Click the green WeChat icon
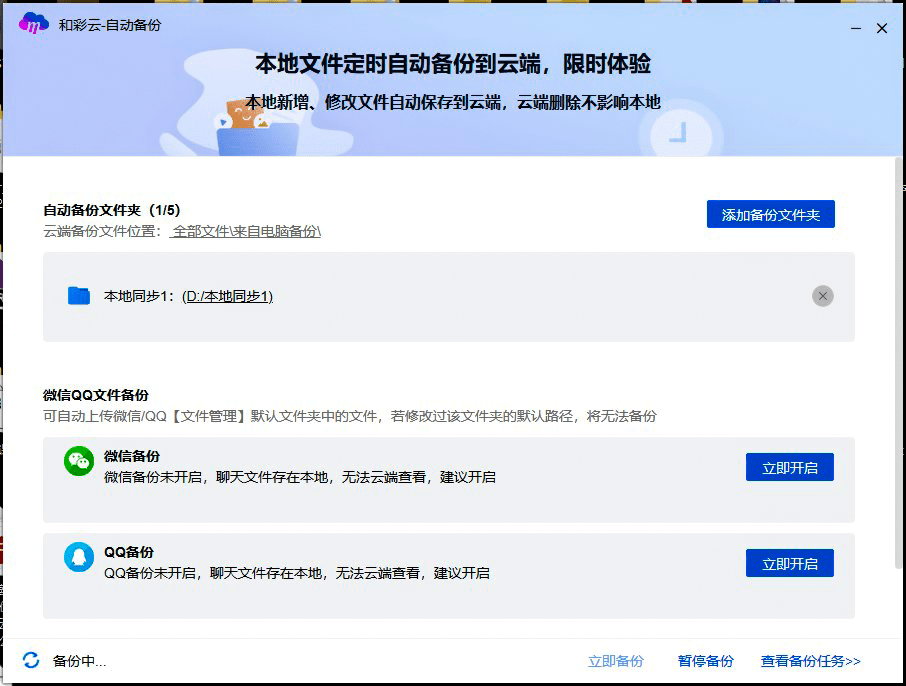The height and width of the screenshot is (686, 906). pyautogui.click(x=79, y=461)
